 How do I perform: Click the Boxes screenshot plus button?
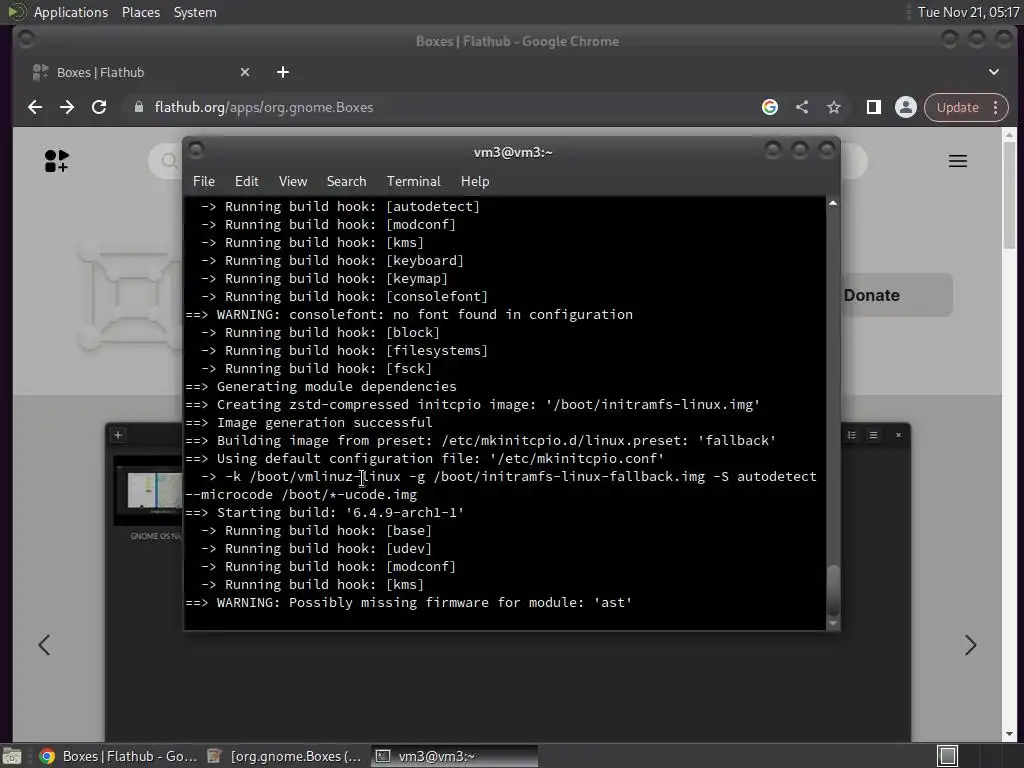click(118, 435)
